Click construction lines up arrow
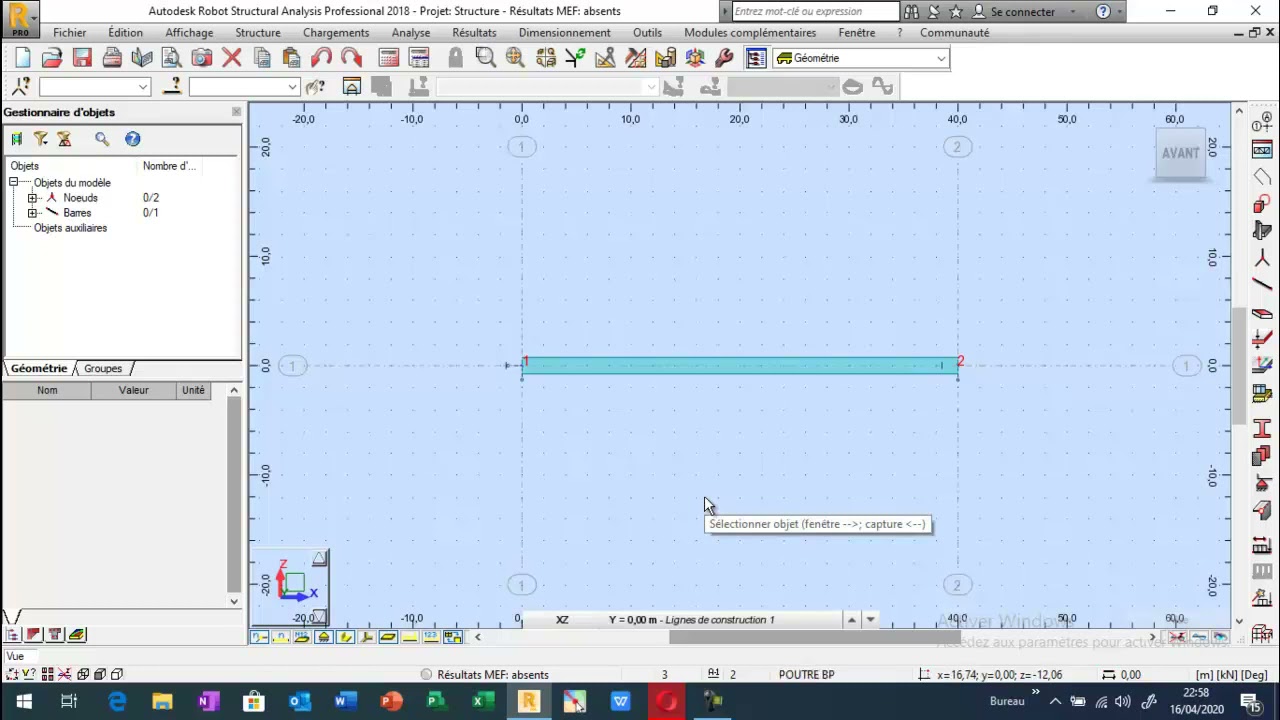Viewport: 1280px width, 720px height. coord(851,620)
